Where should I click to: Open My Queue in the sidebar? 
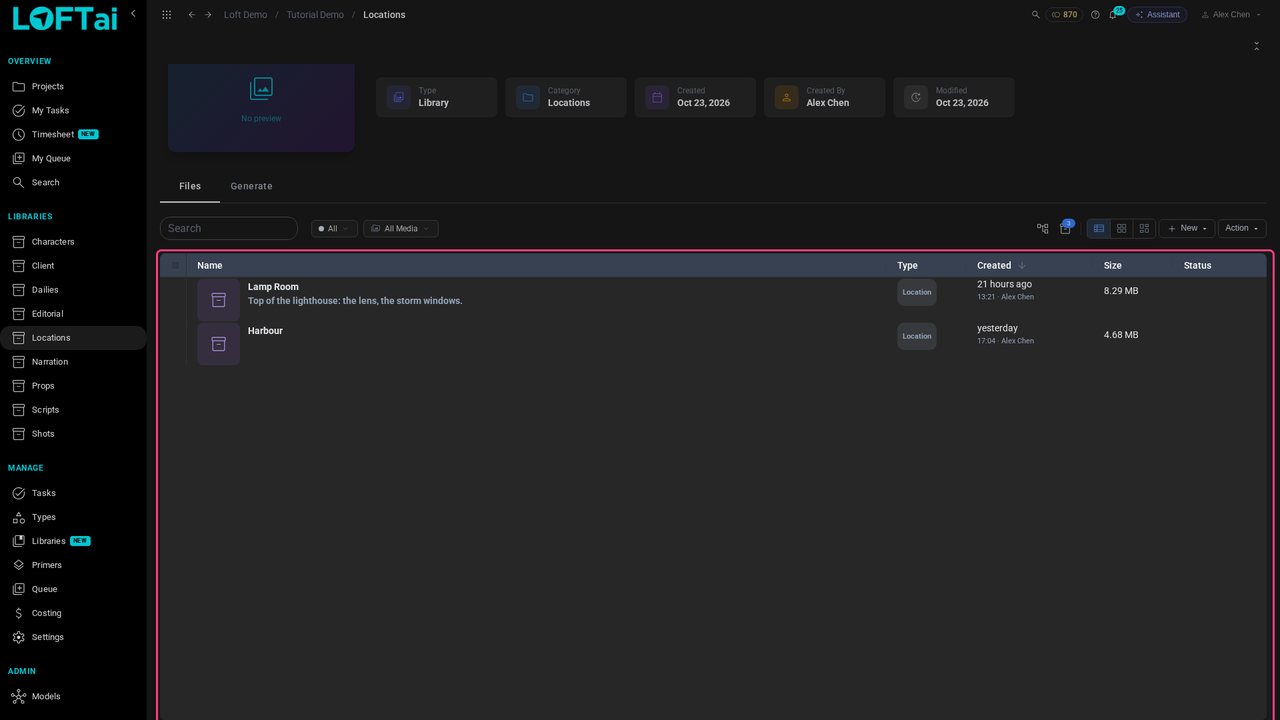pos(73,159)
